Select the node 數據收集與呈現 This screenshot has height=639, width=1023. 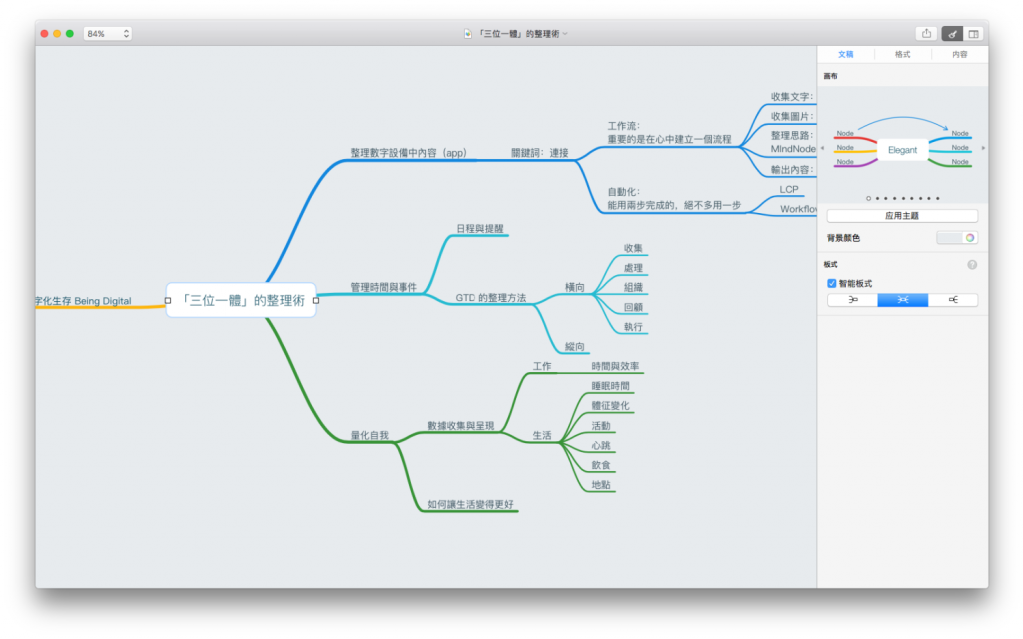(x=461, y=426)
